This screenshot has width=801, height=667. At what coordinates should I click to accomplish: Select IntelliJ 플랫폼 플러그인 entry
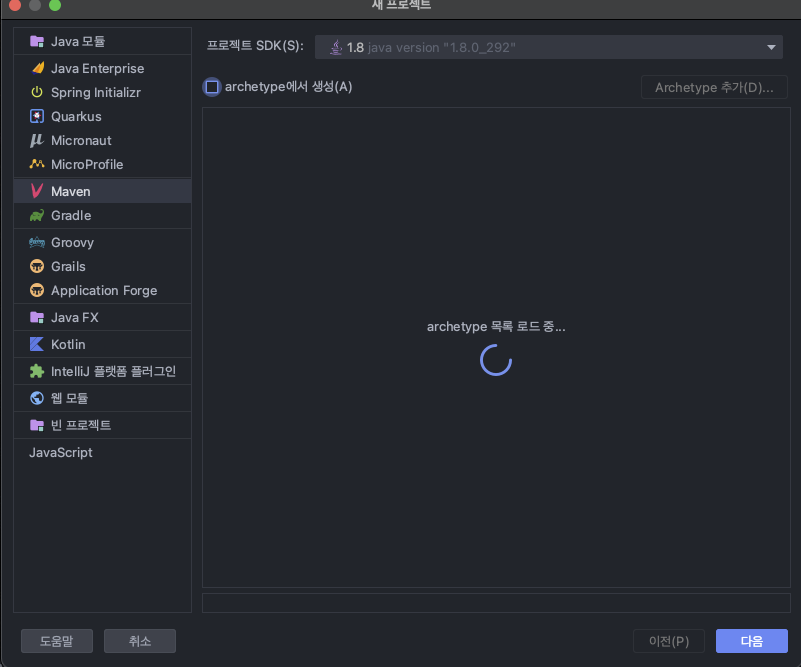tap(103, 371)
